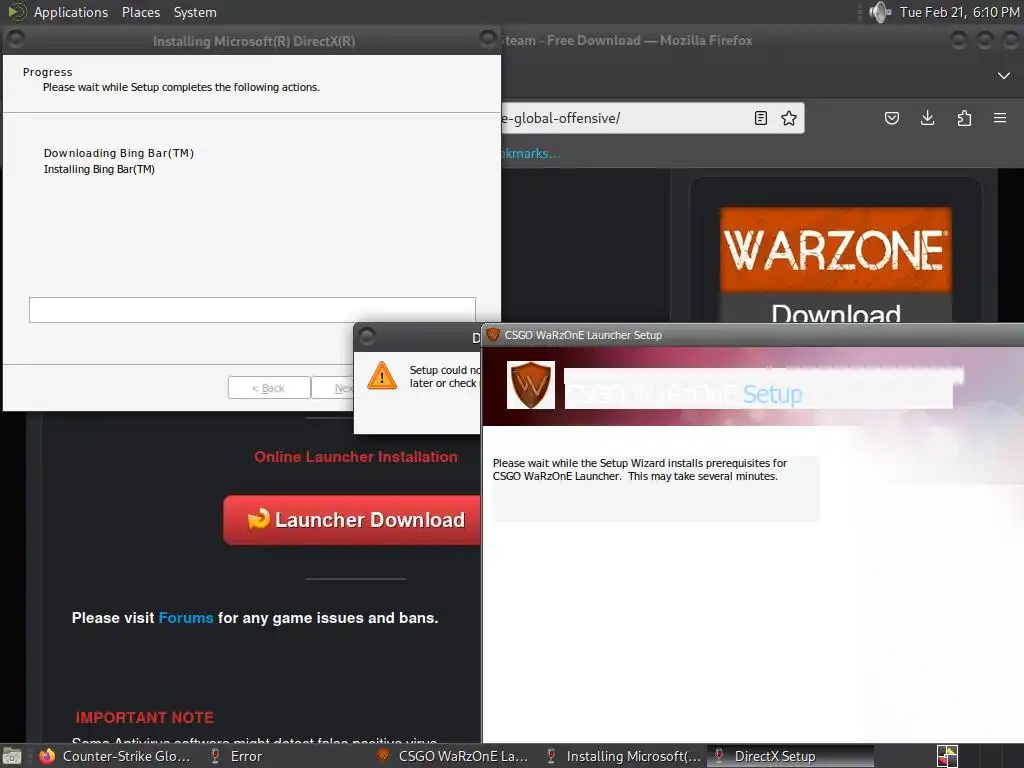Open the Pocket save icon
Image resolution: width=1024 pixels, height=768 pixels.
pyautogui.click(x=891, y=118)
